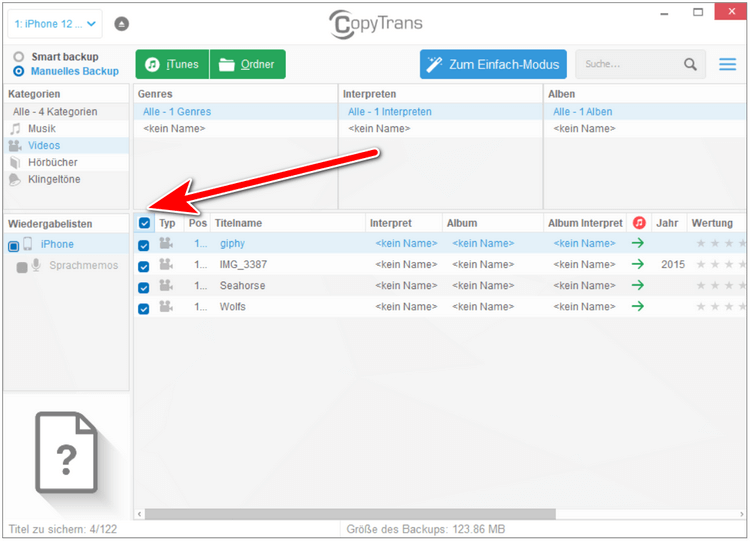Click the search magnifier icon
Screen dimensions: 750x541
click(x=690, y=64)
